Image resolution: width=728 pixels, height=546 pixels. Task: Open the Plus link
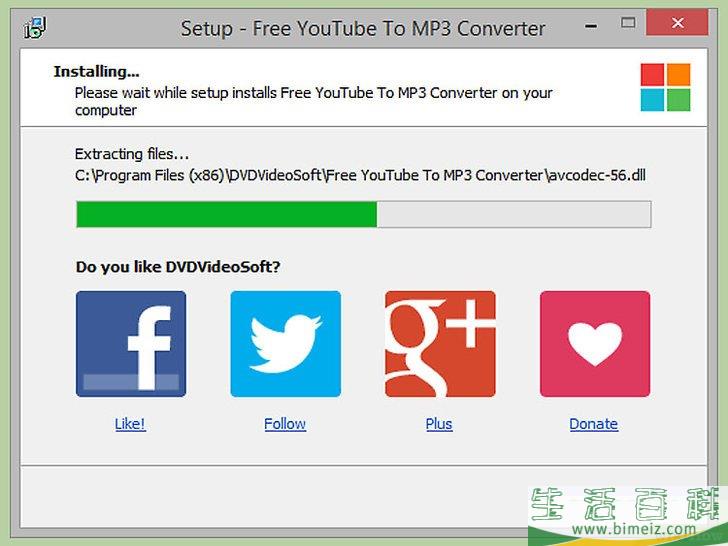click(439, 424)
